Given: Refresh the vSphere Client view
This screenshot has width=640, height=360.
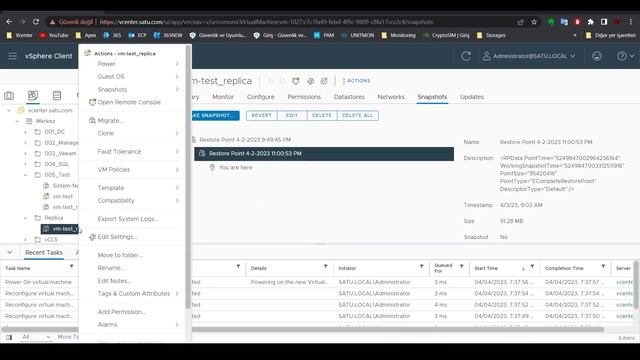Looking at the screenshot, I should point(466,56).
